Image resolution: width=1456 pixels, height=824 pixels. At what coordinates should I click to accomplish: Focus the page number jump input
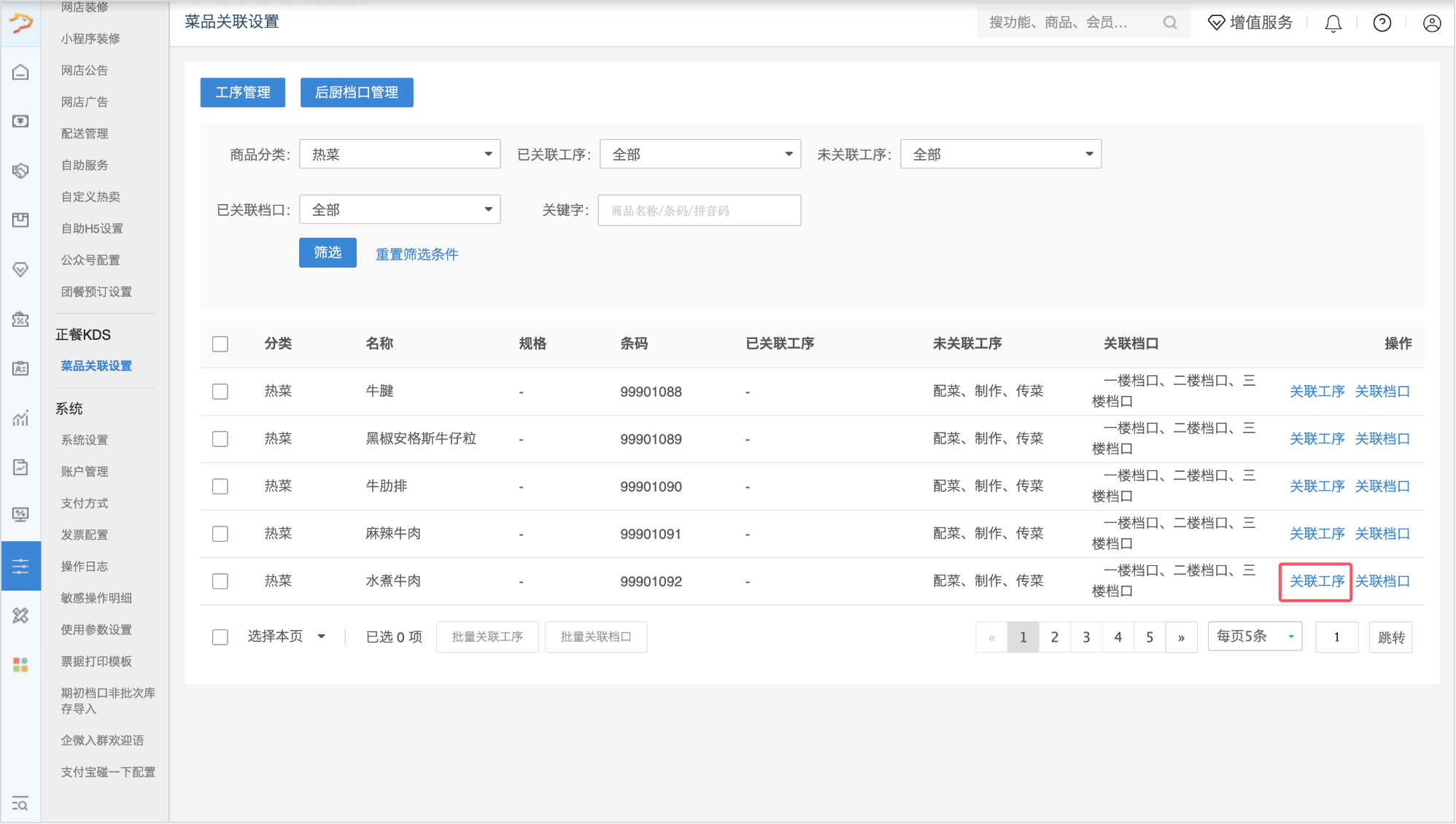(x=1336, y=637)
